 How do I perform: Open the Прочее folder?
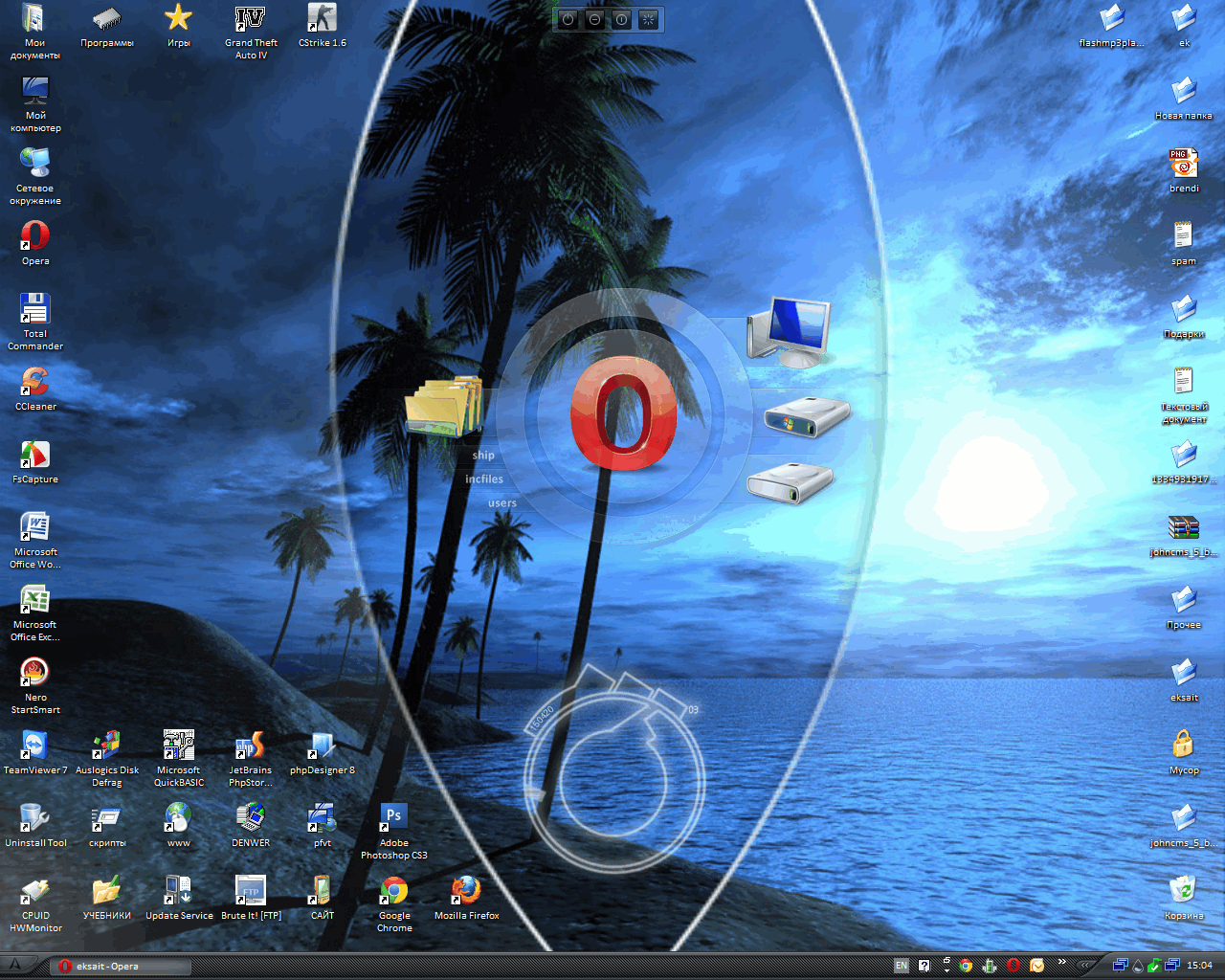coord(1184,607)
